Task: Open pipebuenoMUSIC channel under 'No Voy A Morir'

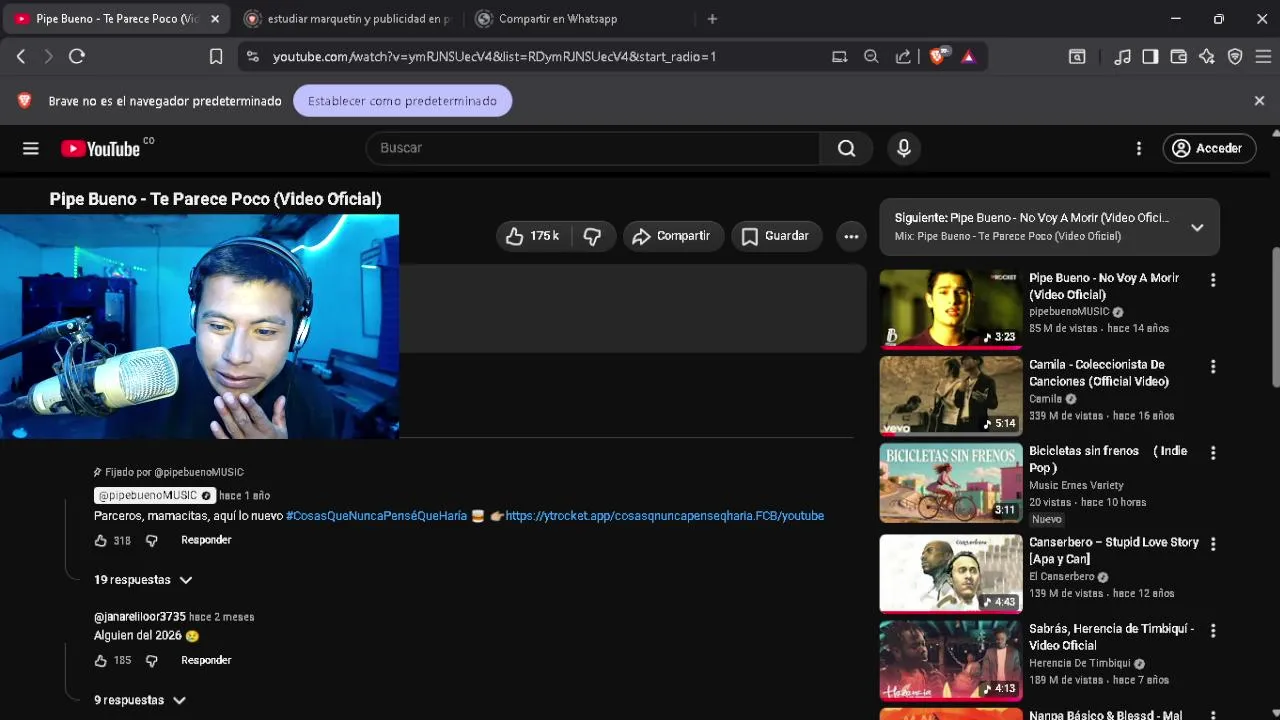Action: click(1069, 312)
